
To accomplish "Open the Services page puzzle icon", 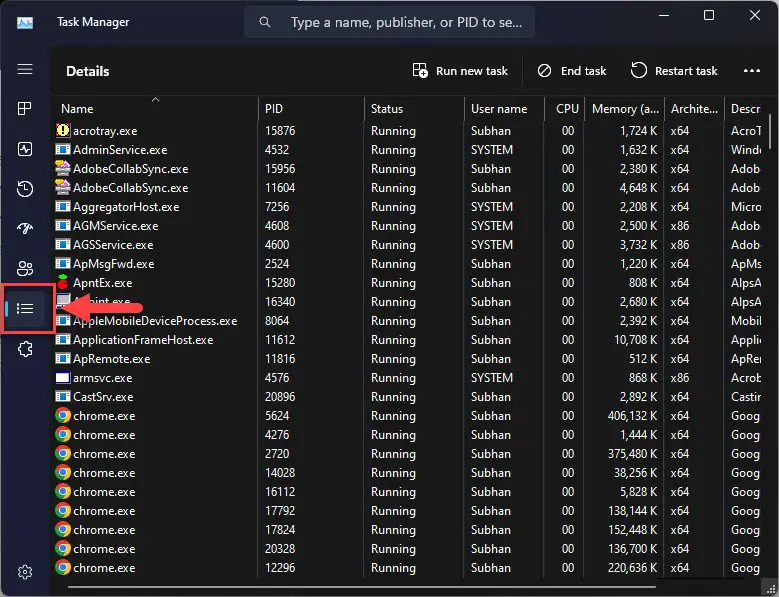I will point(25,349).
